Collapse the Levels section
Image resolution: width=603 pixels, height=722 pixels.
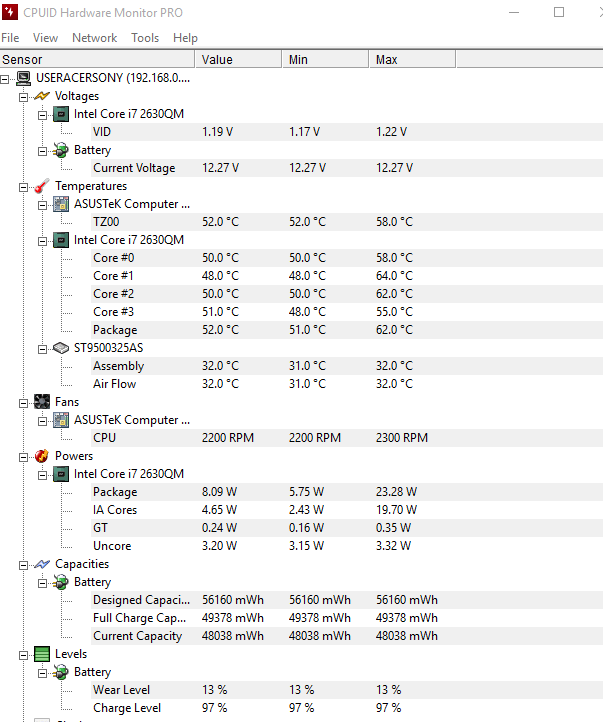[23, 655]
